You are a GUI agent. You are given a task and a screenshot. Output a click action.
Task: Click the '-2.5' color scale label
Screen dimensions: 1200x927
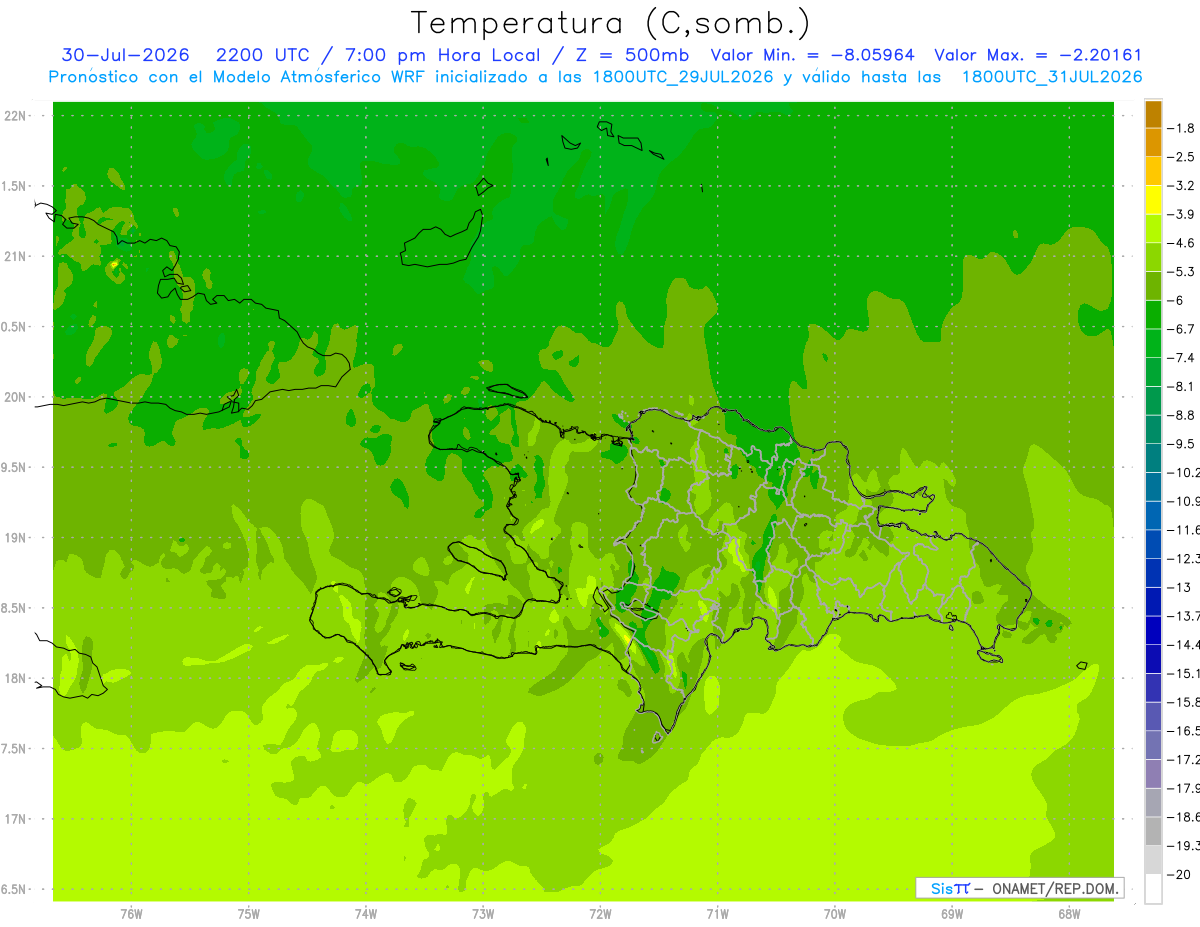(x=1181, y=157)
